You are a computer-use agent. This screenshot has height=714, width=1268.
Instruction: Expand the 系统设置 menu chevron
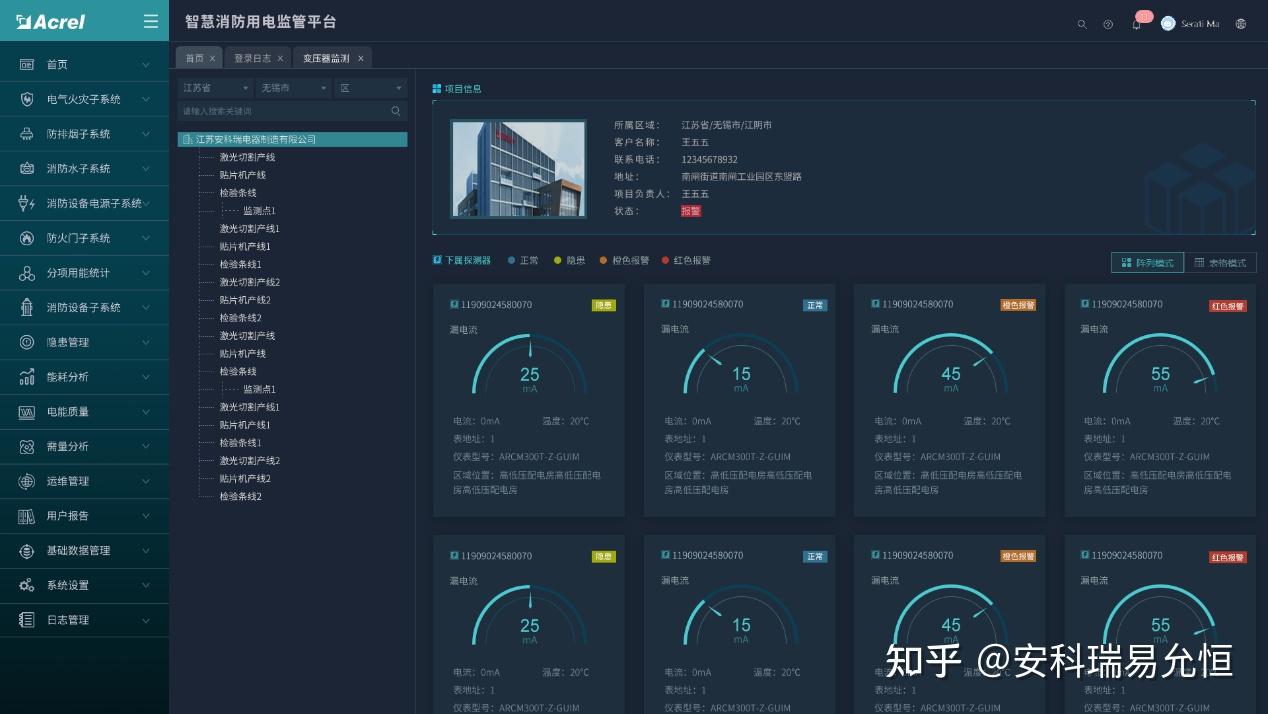[x=146, y=585]
